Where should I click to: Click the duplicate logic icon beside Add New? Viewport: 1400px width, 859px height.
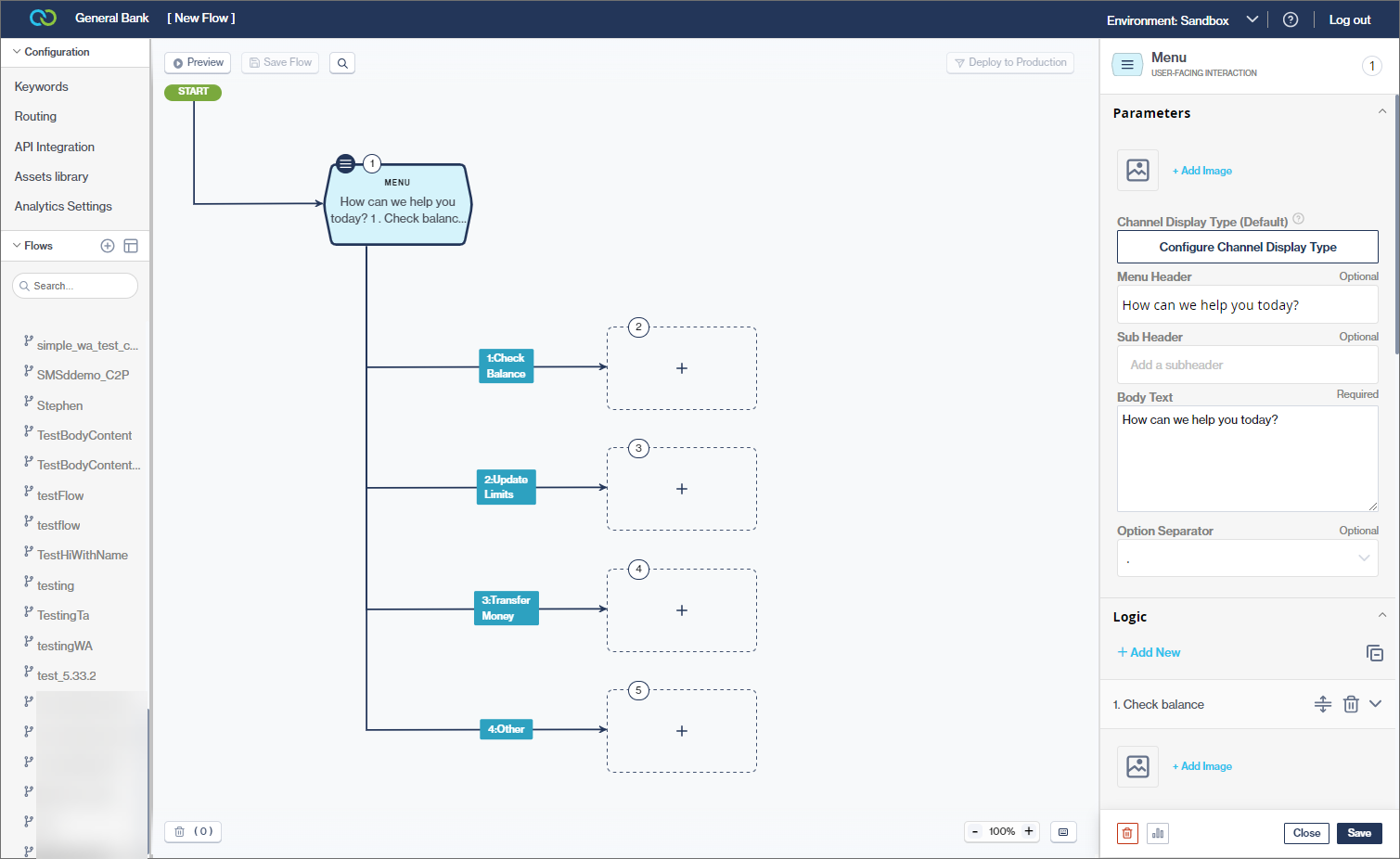point(1376,652)
